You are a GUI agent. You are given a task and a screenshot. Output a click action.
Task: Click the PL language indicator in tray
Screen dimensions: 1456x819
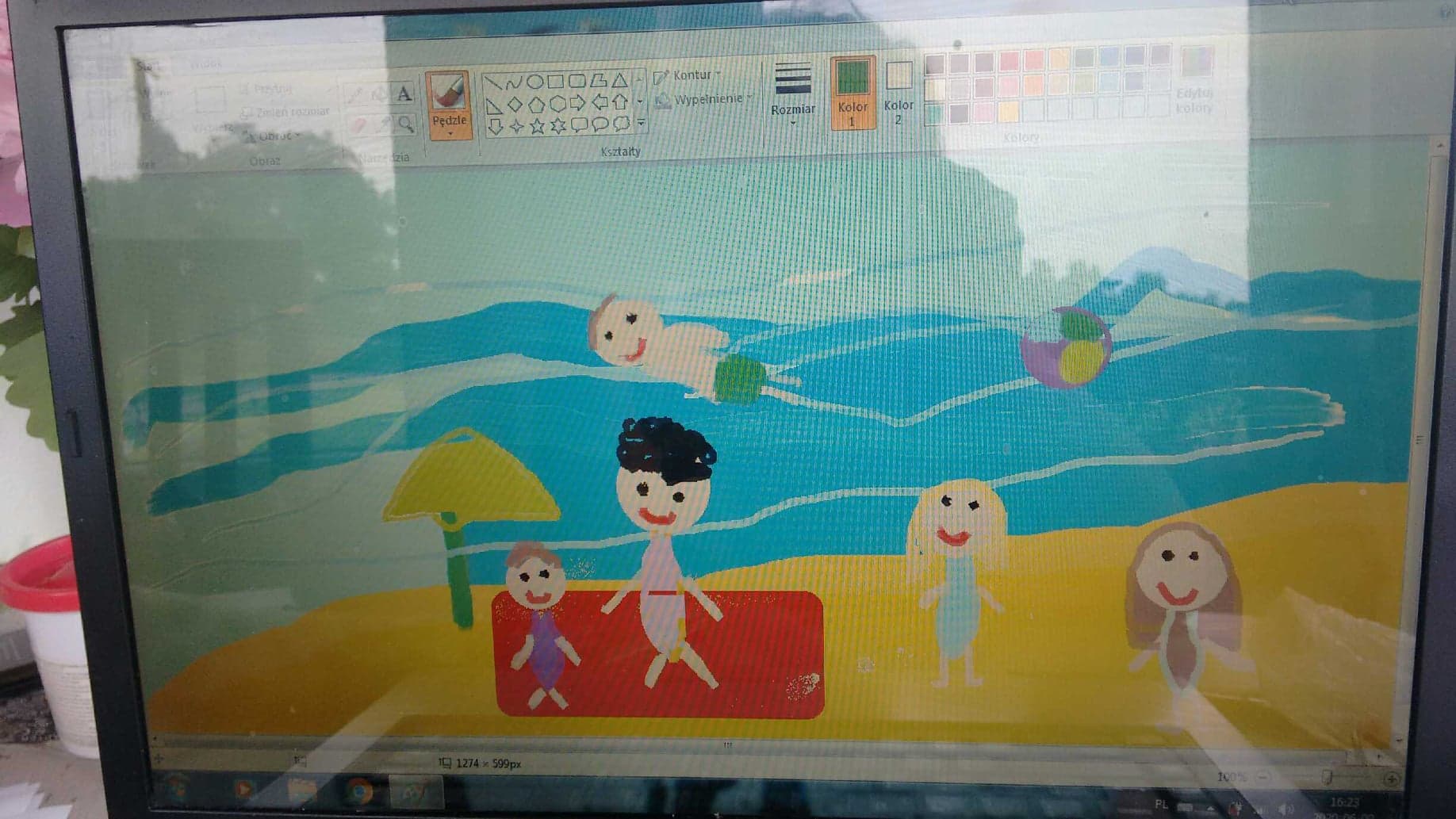[x=1162, y=804]
